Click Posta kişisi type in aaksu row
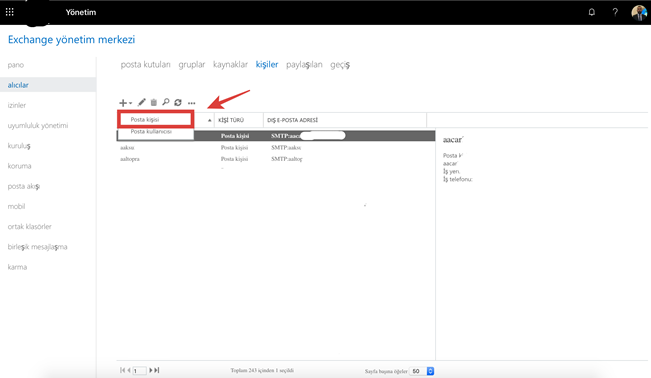Image resolution: width=651 pixels, height=378 pixels. coord(235,147)
